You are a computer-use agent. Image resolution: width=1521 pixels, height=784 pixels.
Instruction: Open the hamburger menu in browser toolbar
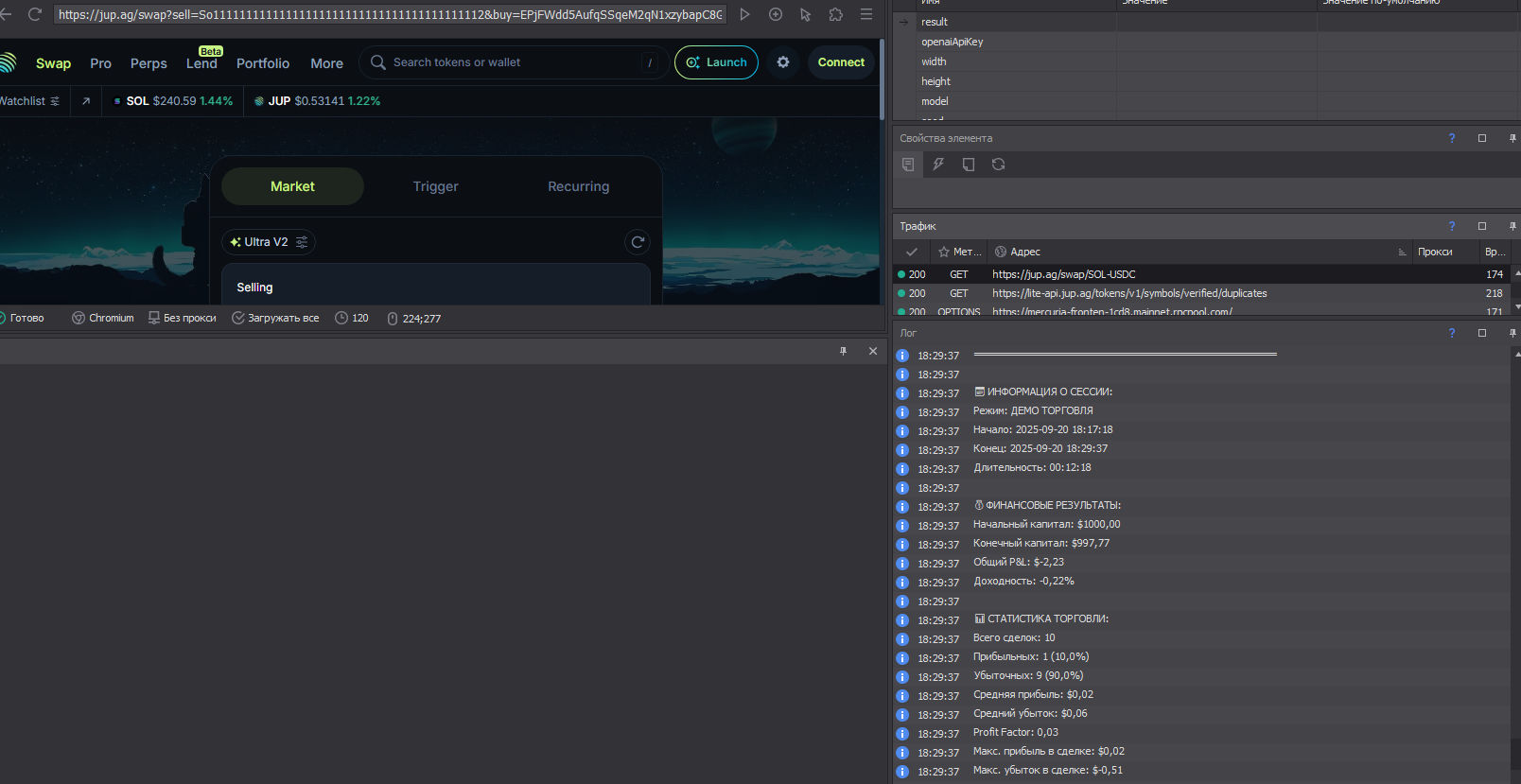[x=866, y=14]
